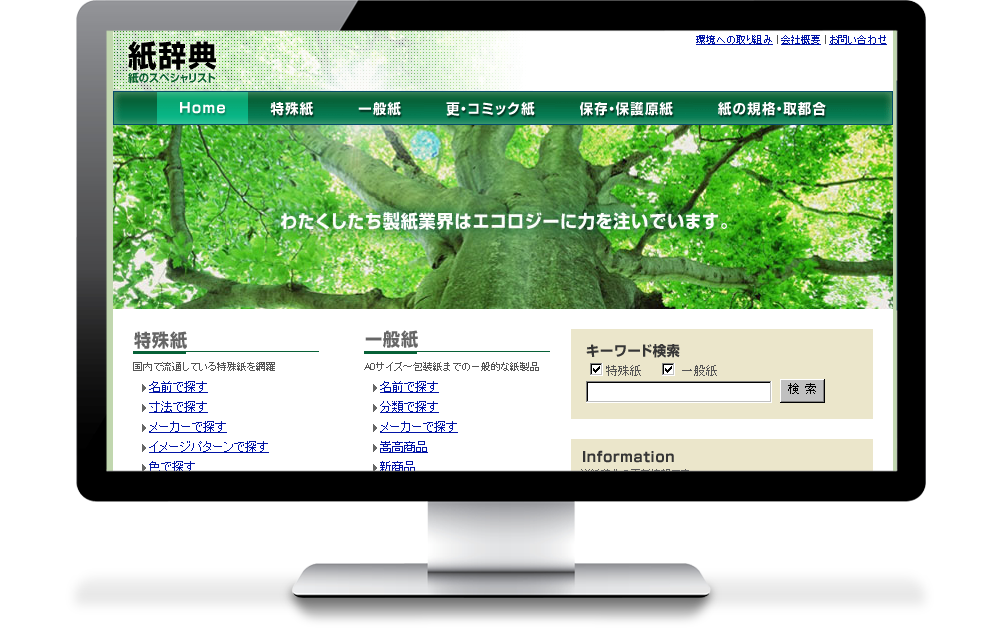Follow the 会社概要 header link
Viewport: 1000px width, 641px height.
pyautogui.click(x=800, y=40)
